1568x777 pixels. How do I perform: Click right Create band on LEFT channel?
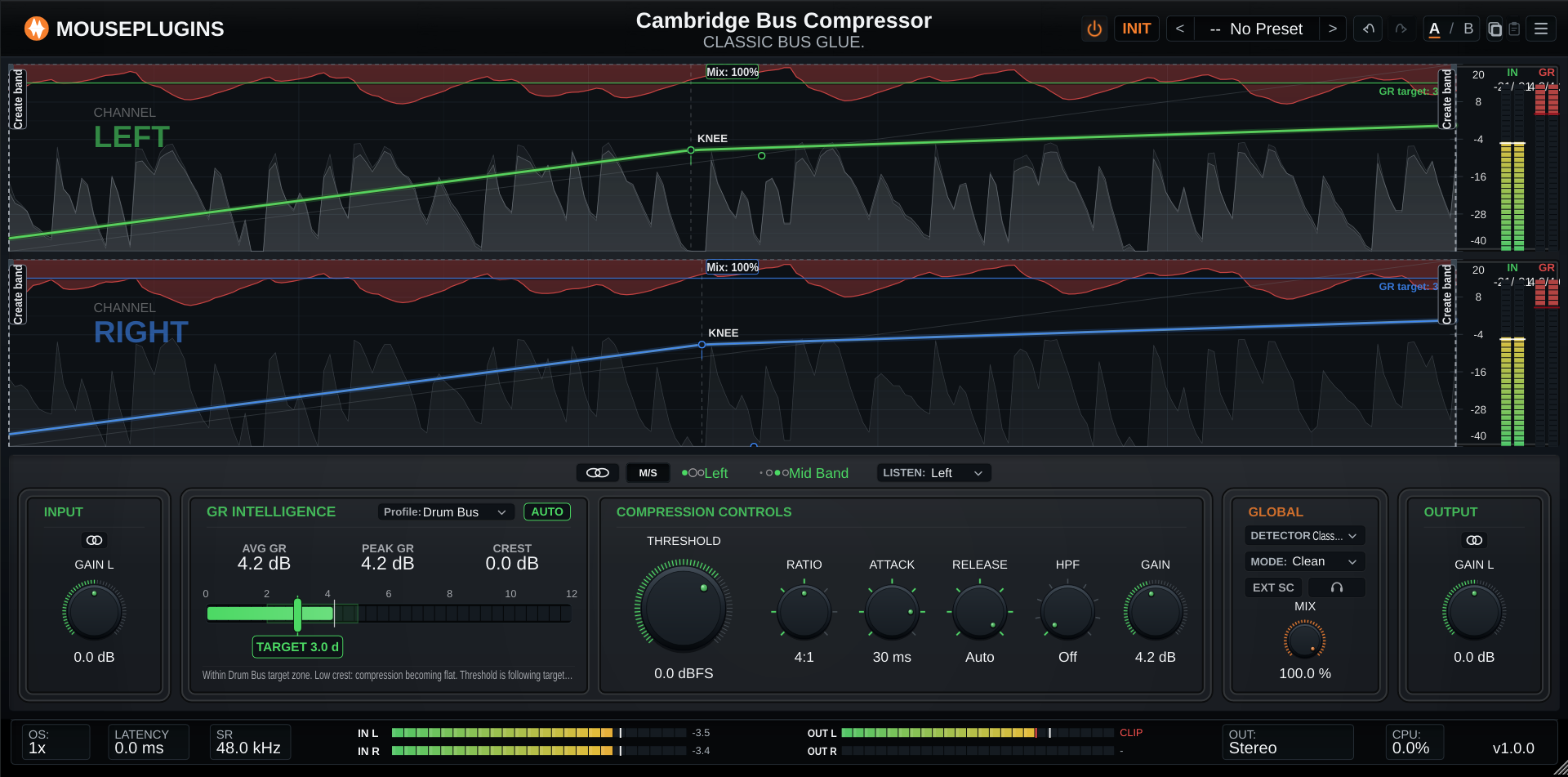click(x=1447, y=100)
